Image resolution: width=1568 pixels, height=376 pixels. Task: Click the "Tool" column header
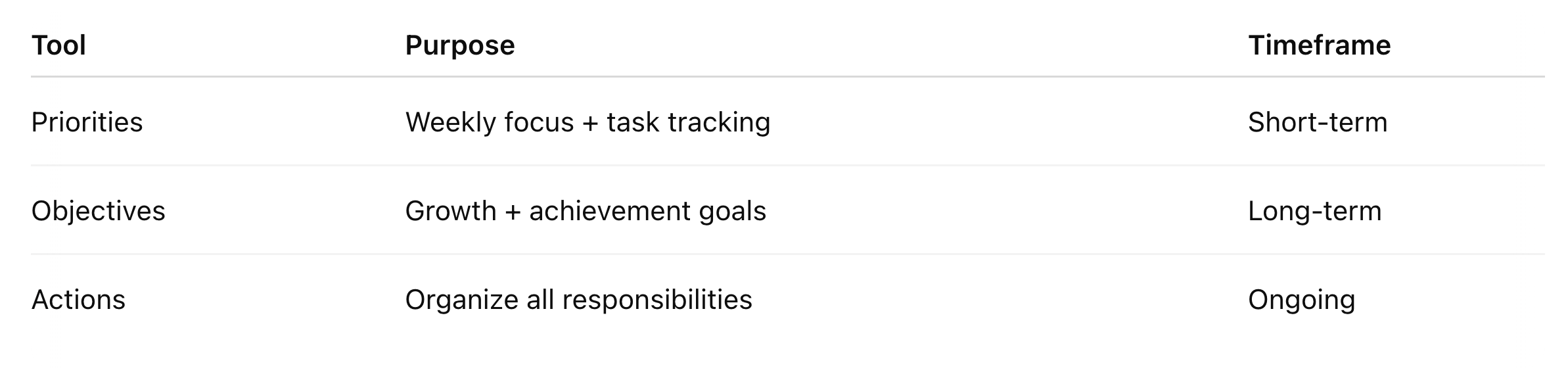tap(59, 45)
